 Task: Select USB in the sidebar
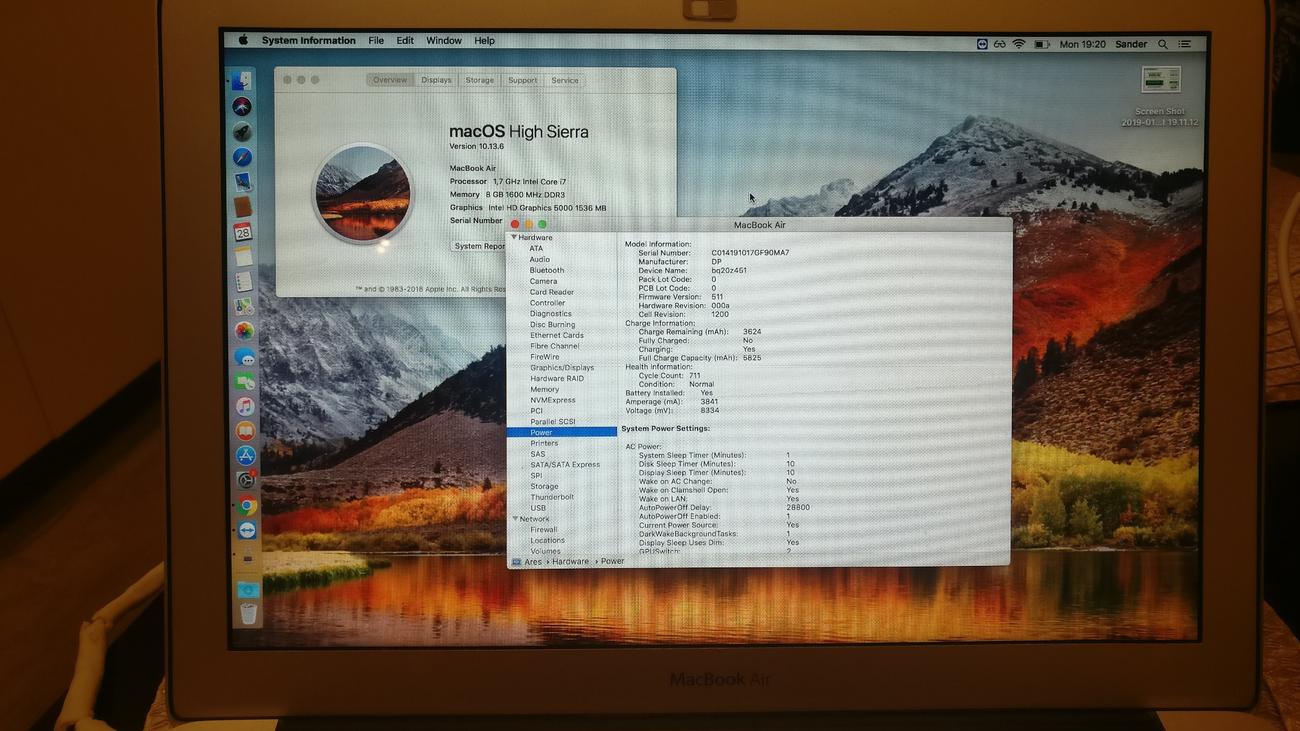538,508
